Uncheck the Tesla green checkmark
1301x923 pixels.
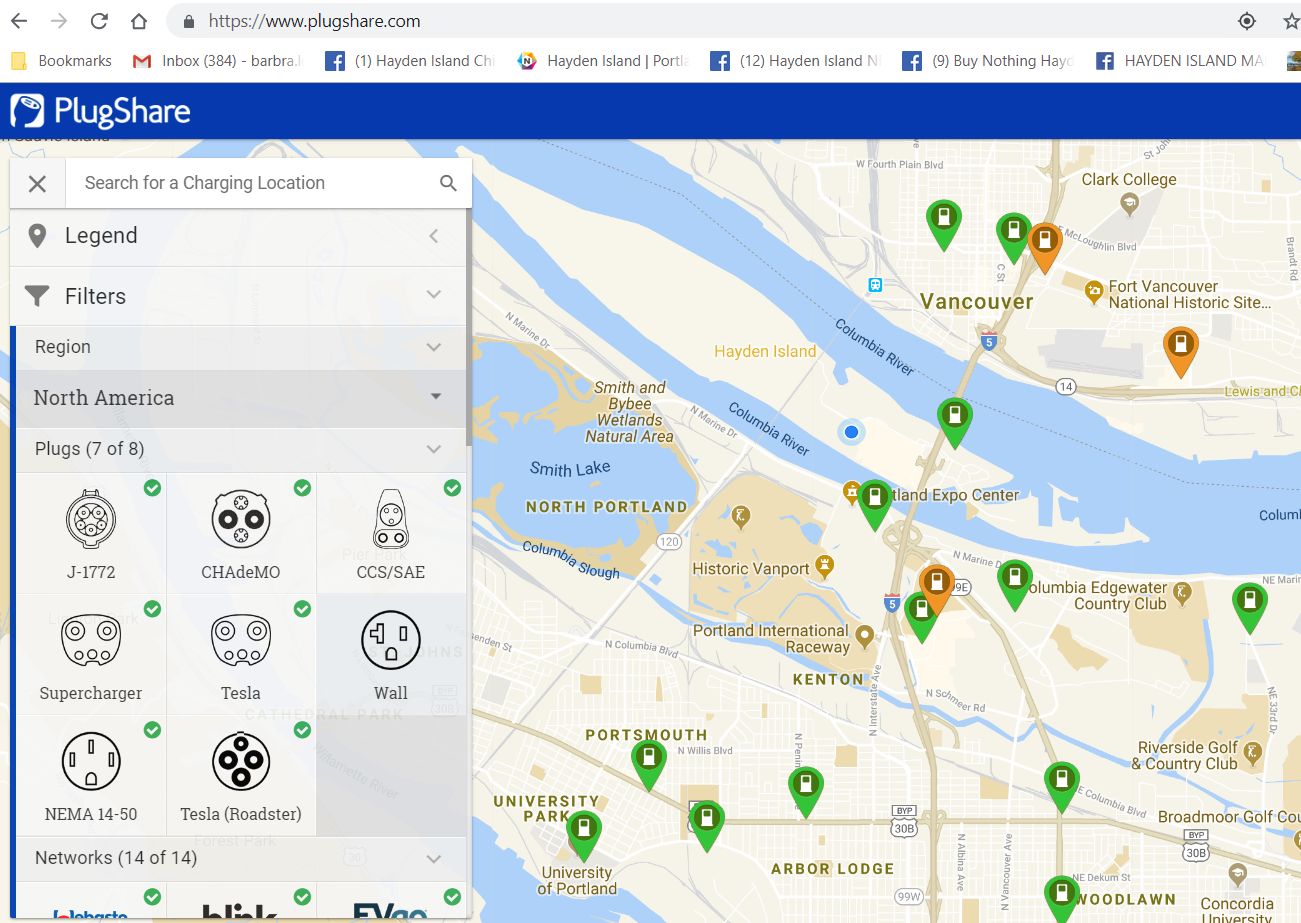(x=302, y=608)
